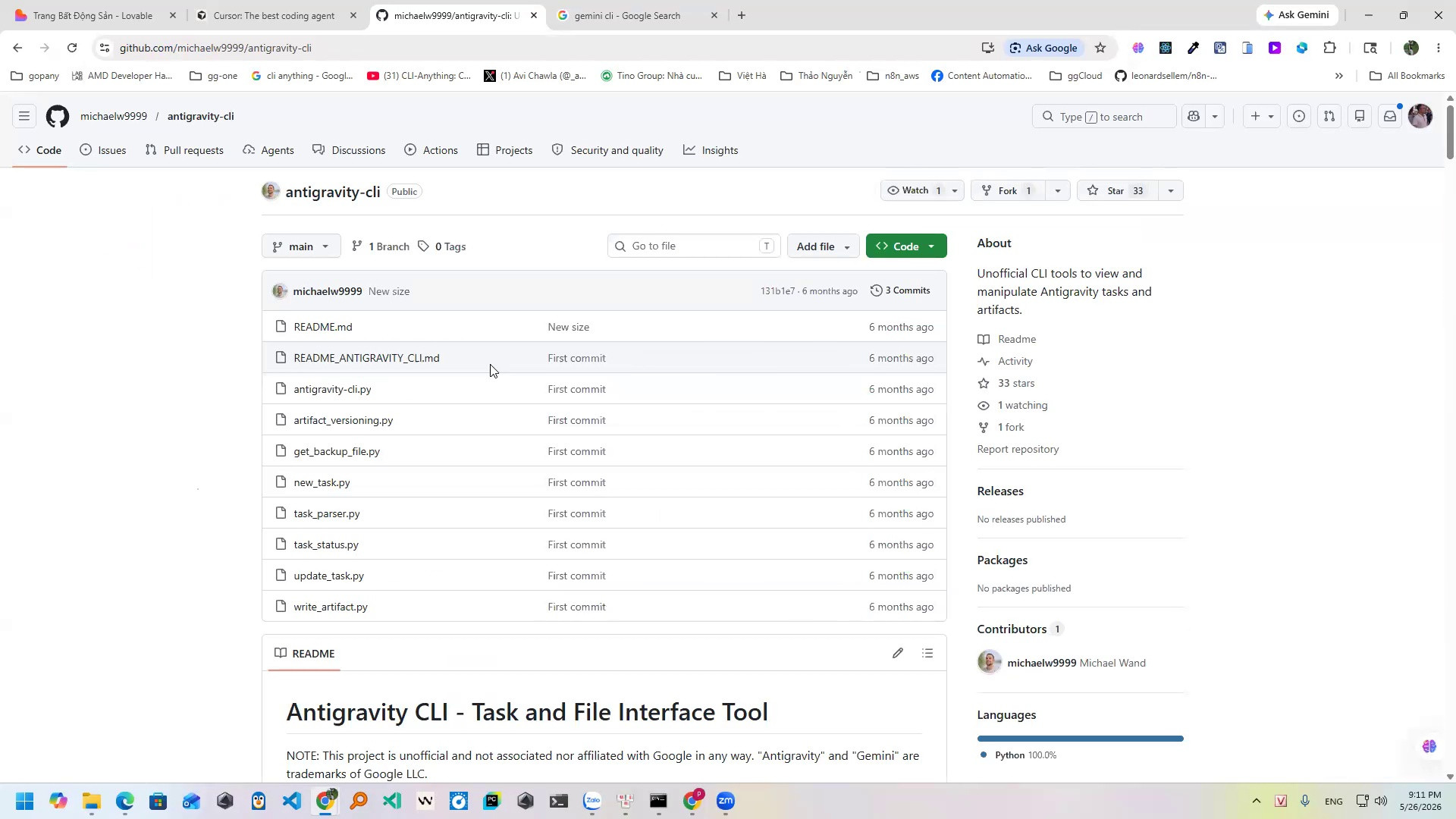
Task: Open the write_artifact.py file
Action: [x=331, y=607]
